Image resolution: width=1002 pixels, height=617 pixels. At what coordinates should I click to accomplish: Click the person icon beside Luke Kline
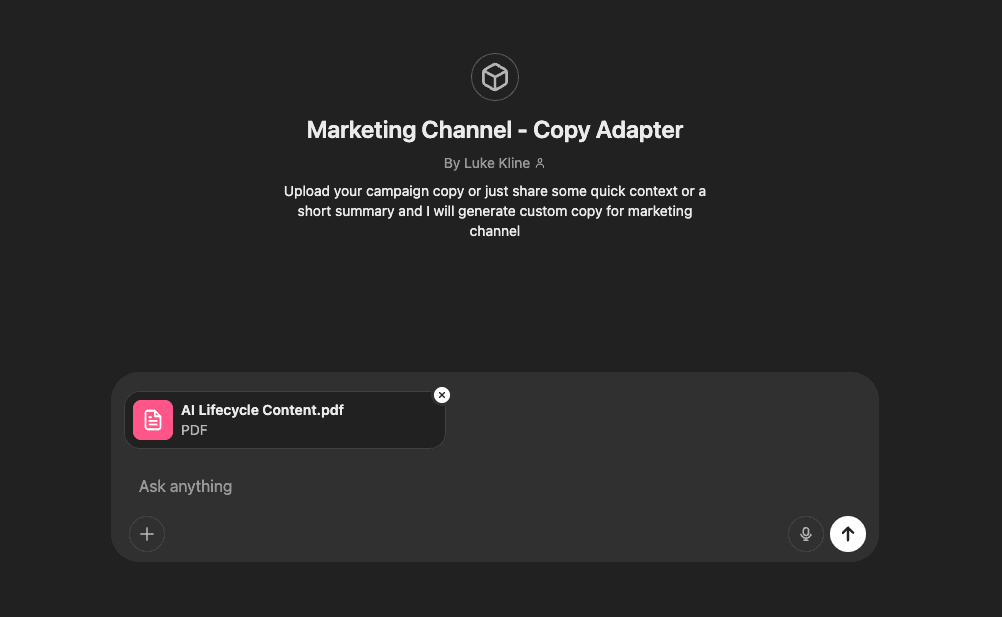tap(539, 163)
